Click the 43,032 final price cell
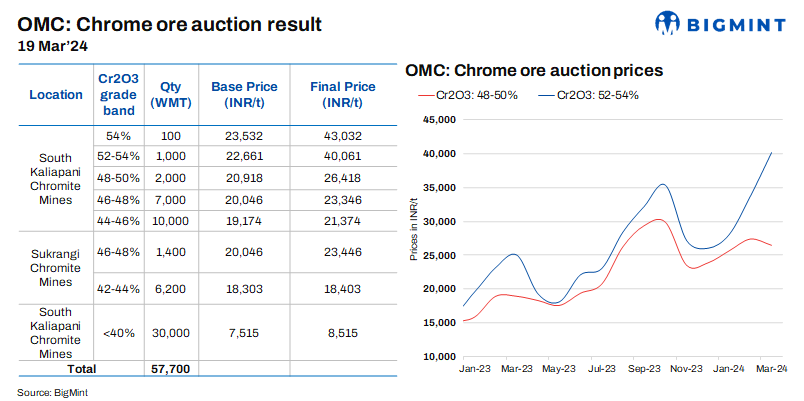 pos(343,135)
